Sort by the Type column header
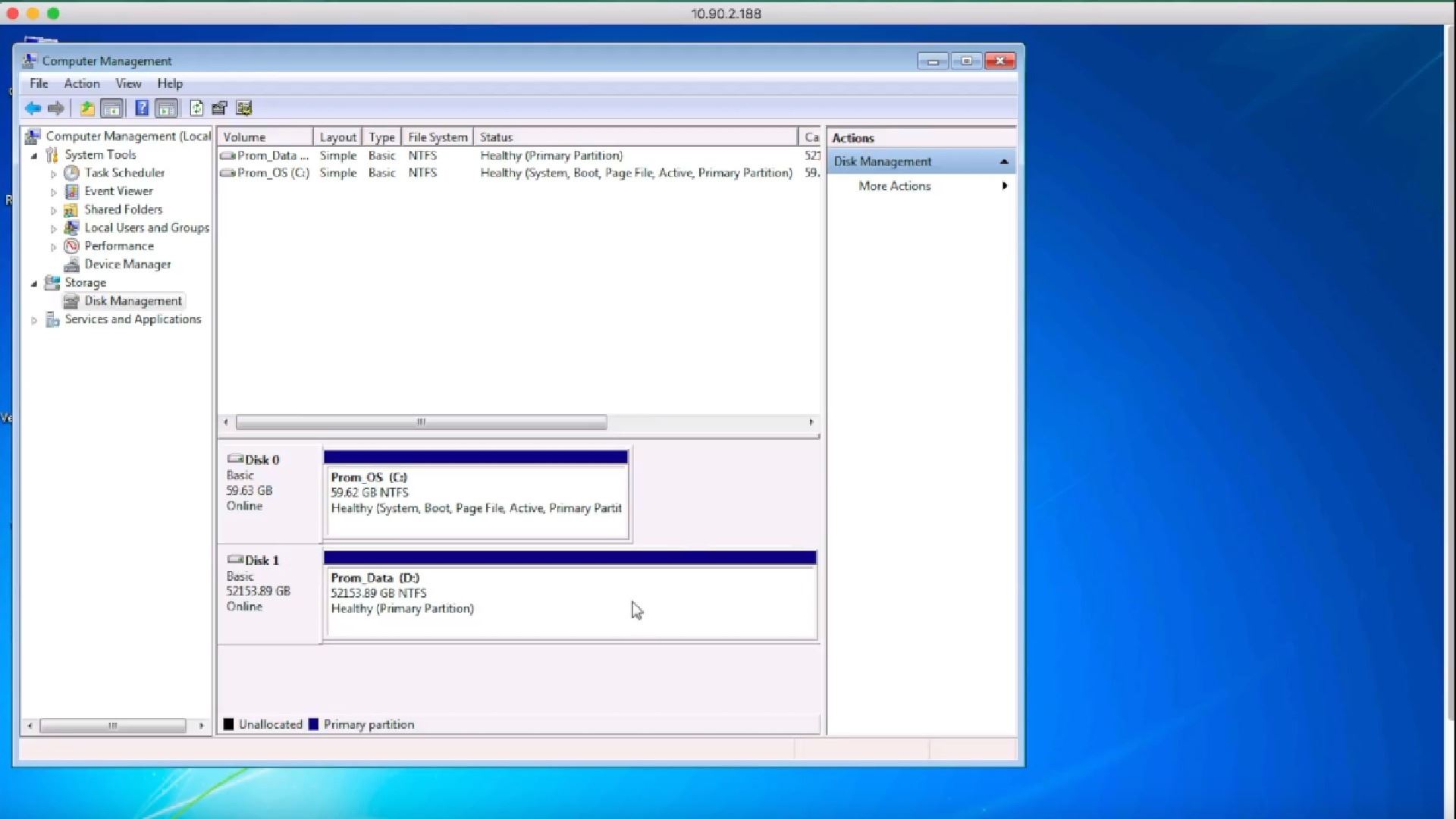Viewport: 1456px width, 819px height. pyautogui.click(x=381, y=137)
